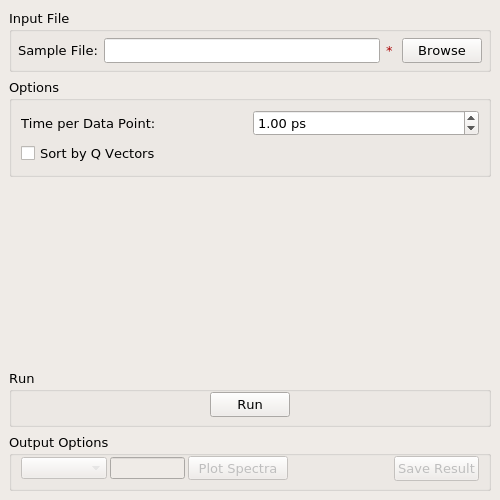Enable the Sort by Q Vectors checkbox
The width and height of the screenshot is (500, 500).
click(28, 153)
